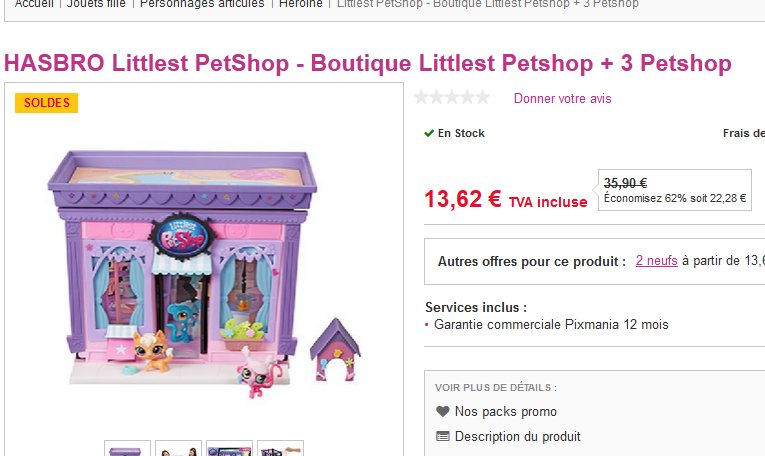Click the heart icon beside Nos packs promo

[443, 412]
